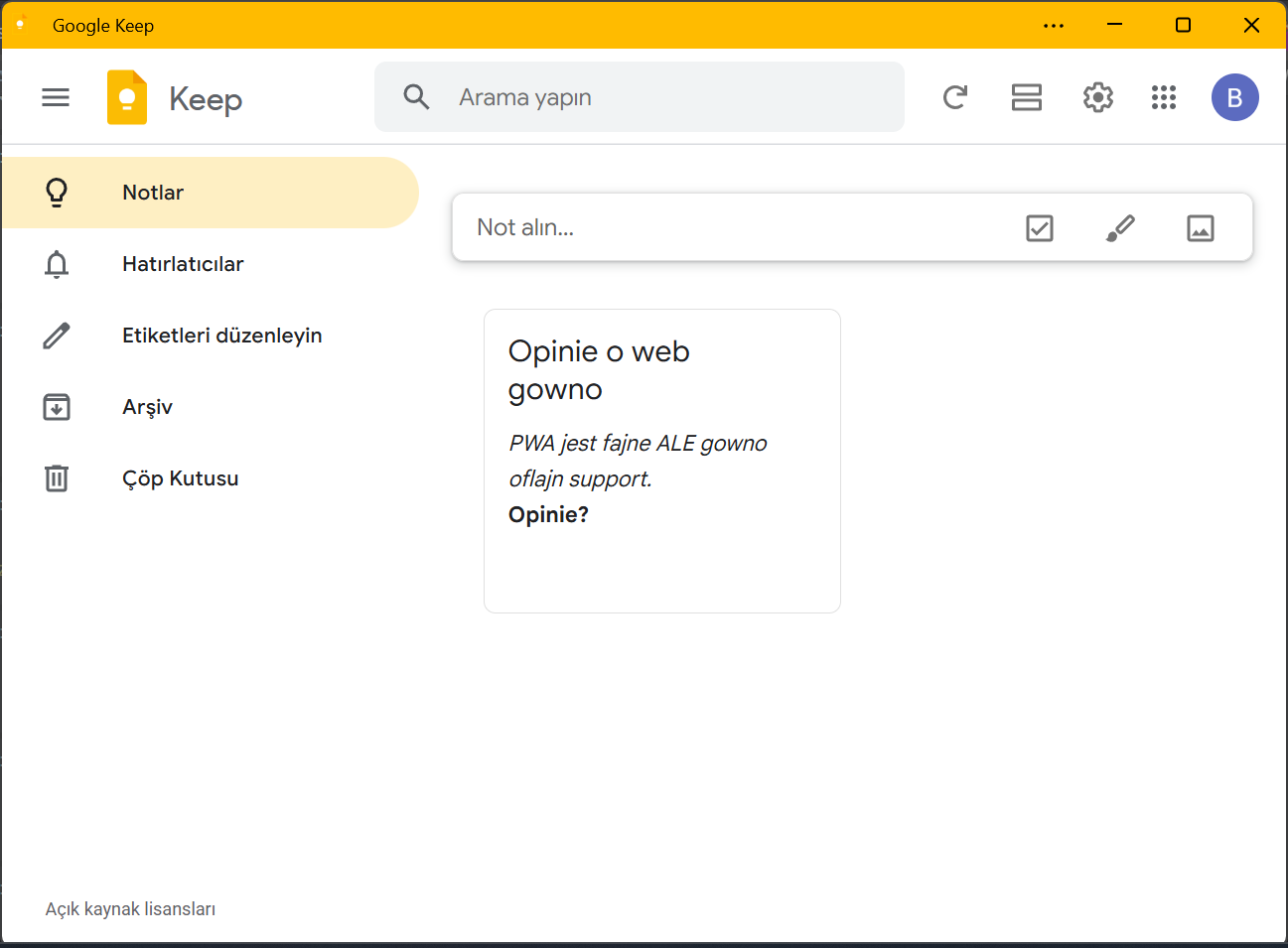Click the Notlar lightbulb icon
1288x948 pixels.
pos(57,193)
